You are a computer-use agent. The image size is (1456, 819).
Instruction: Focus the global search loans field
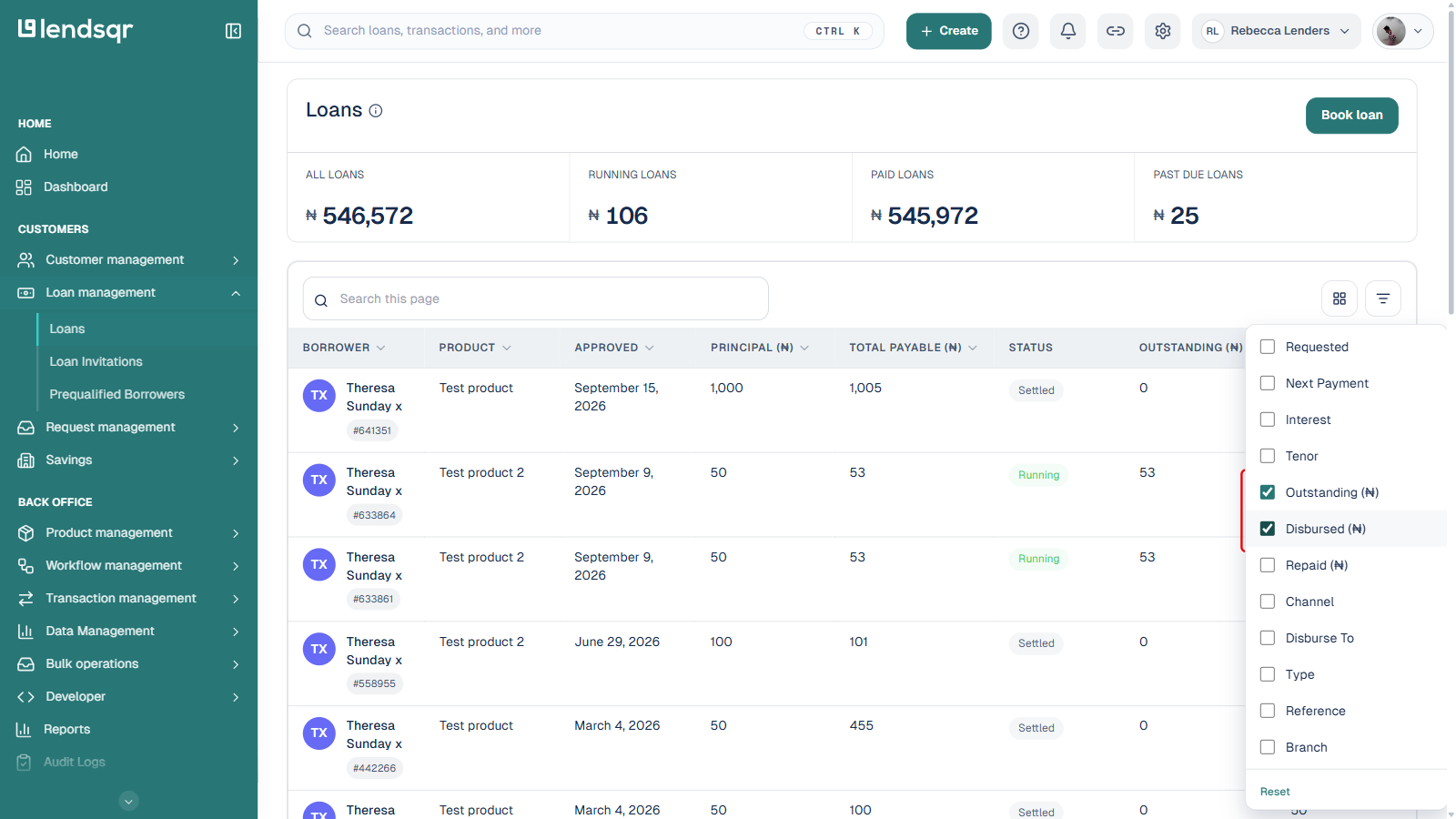pyautogui.click(x=584, y=31)
